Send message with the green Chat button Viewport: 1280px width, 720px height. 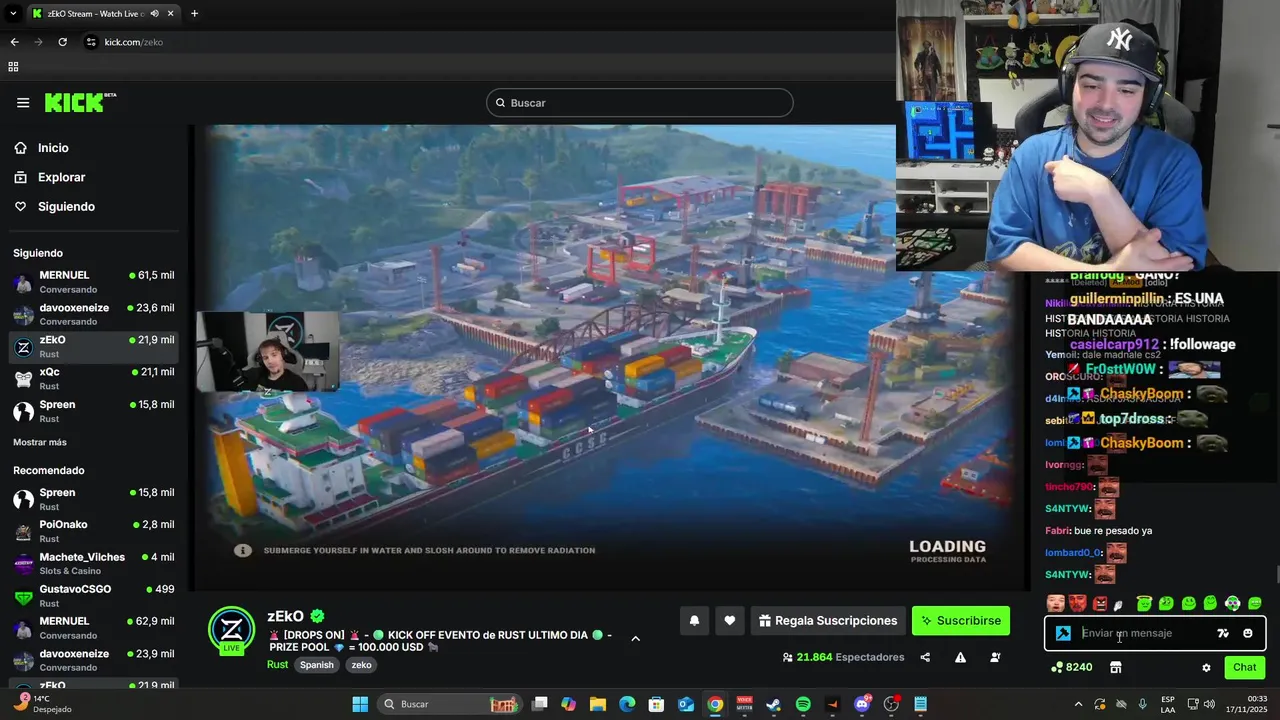click(x=1245, y=668)
